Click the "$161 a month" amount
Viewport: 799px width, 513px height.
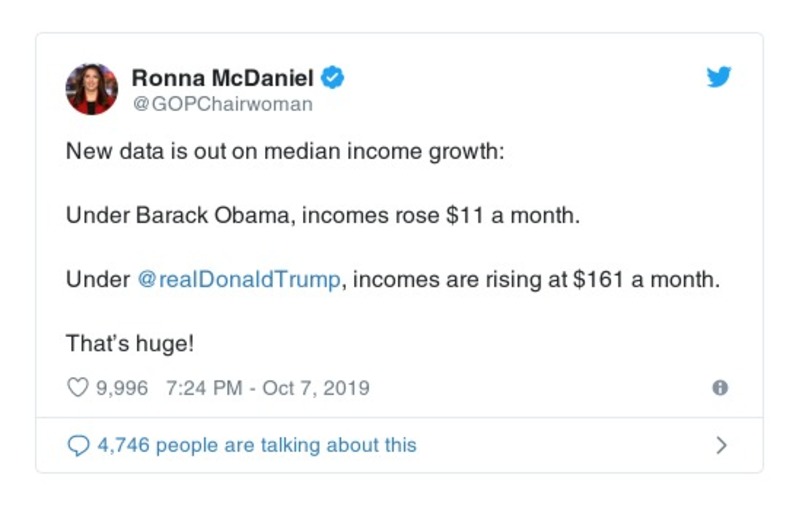pyautogui.click(x=644, y=279)
